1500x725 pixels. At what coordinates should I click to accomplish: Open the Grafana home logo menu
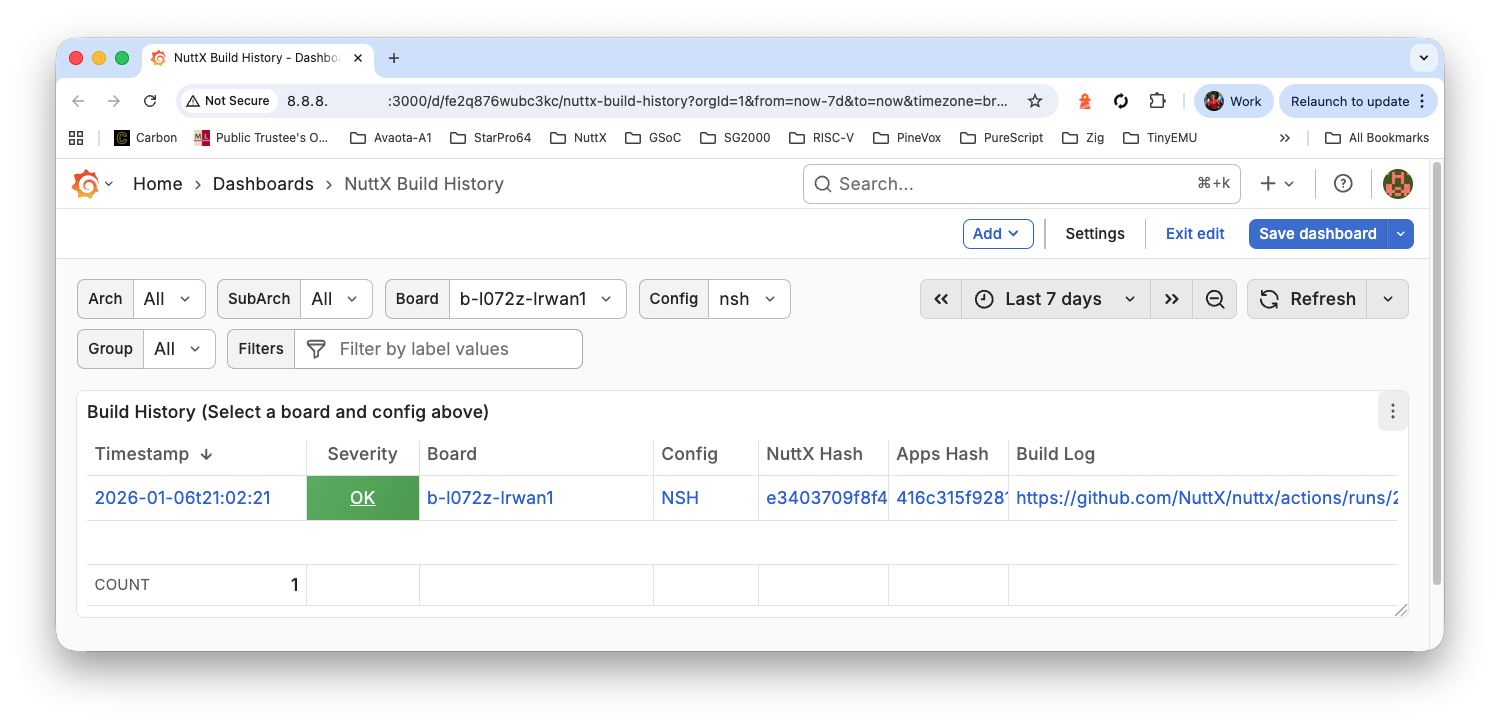(86, 183)
